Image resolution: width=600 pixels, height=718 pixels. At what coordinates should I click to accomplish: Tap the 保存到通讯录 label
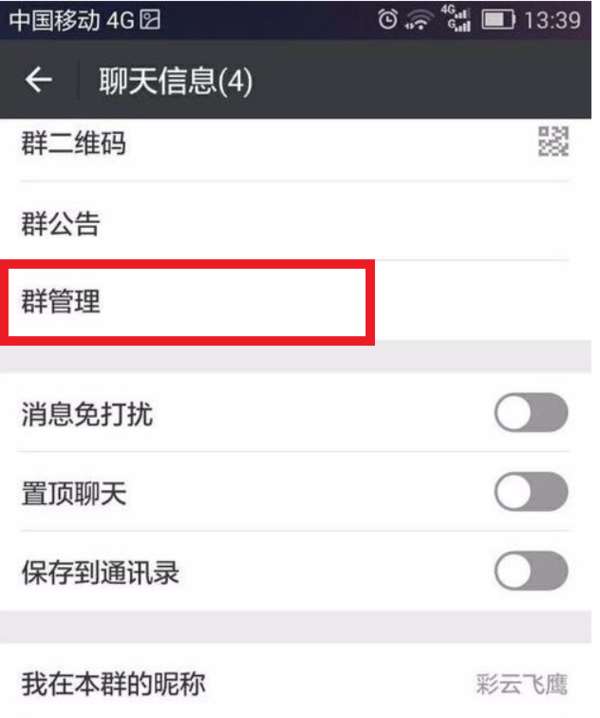tap(100, 572)
